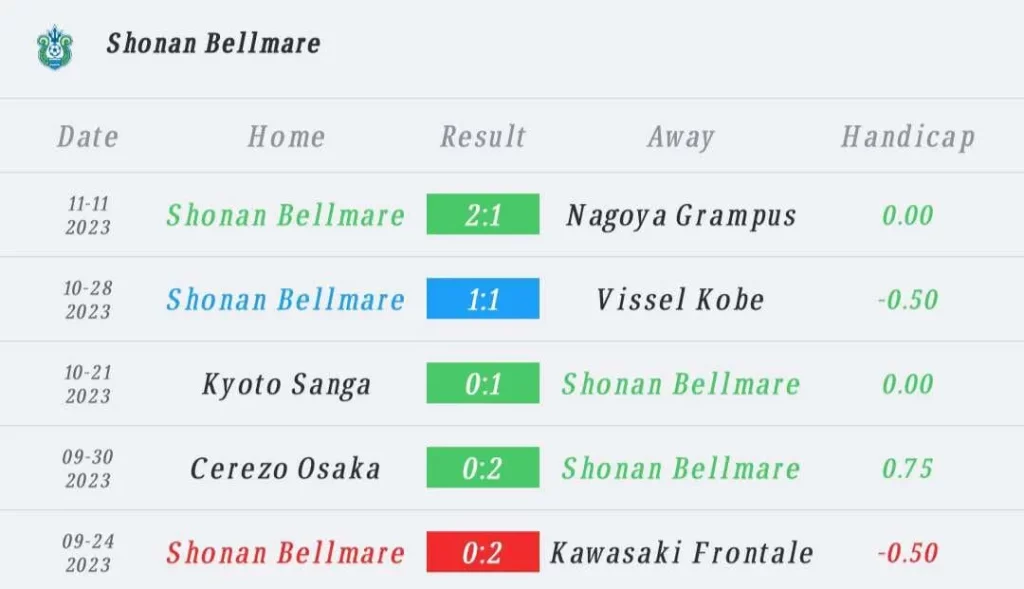The width and height of the screenshot is (1024, 589).
Task: Open the red 0:2 result badge
Action: pyautogui.click(x=483, y=552)
